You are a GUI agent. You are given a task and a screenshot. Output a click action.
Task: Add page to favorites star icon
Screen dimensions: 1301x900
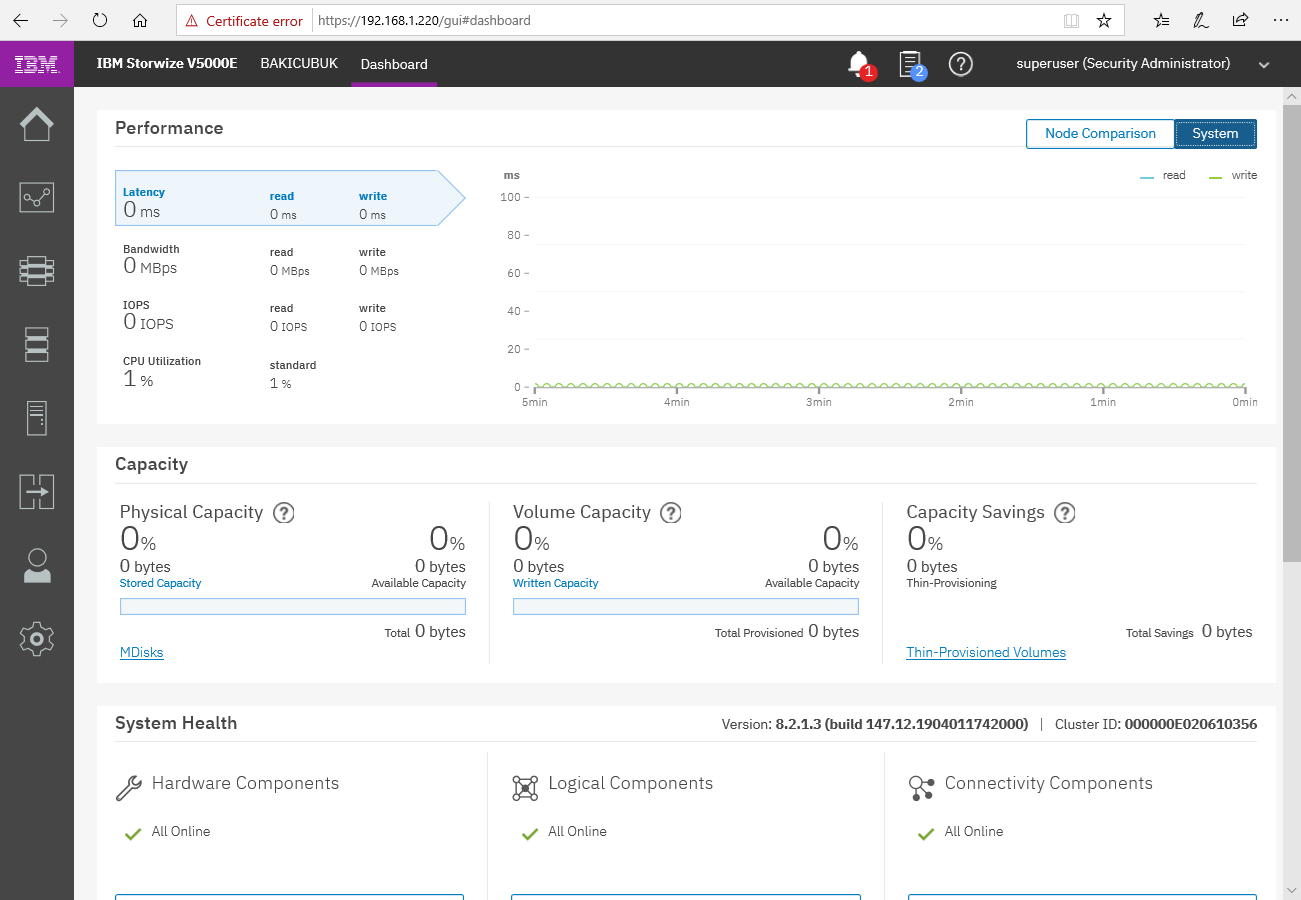coord(1103,20)
